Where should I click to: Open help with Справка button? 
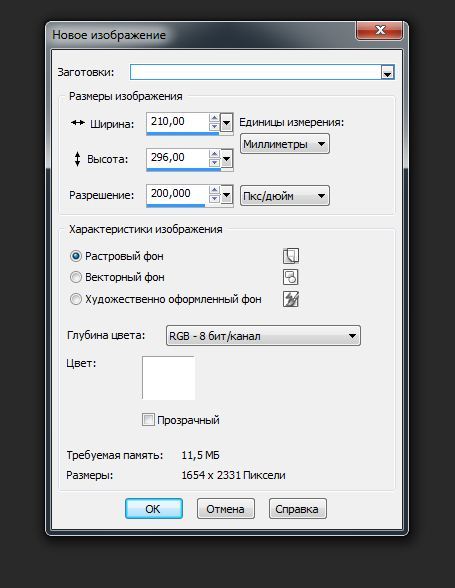coord(298,509)
